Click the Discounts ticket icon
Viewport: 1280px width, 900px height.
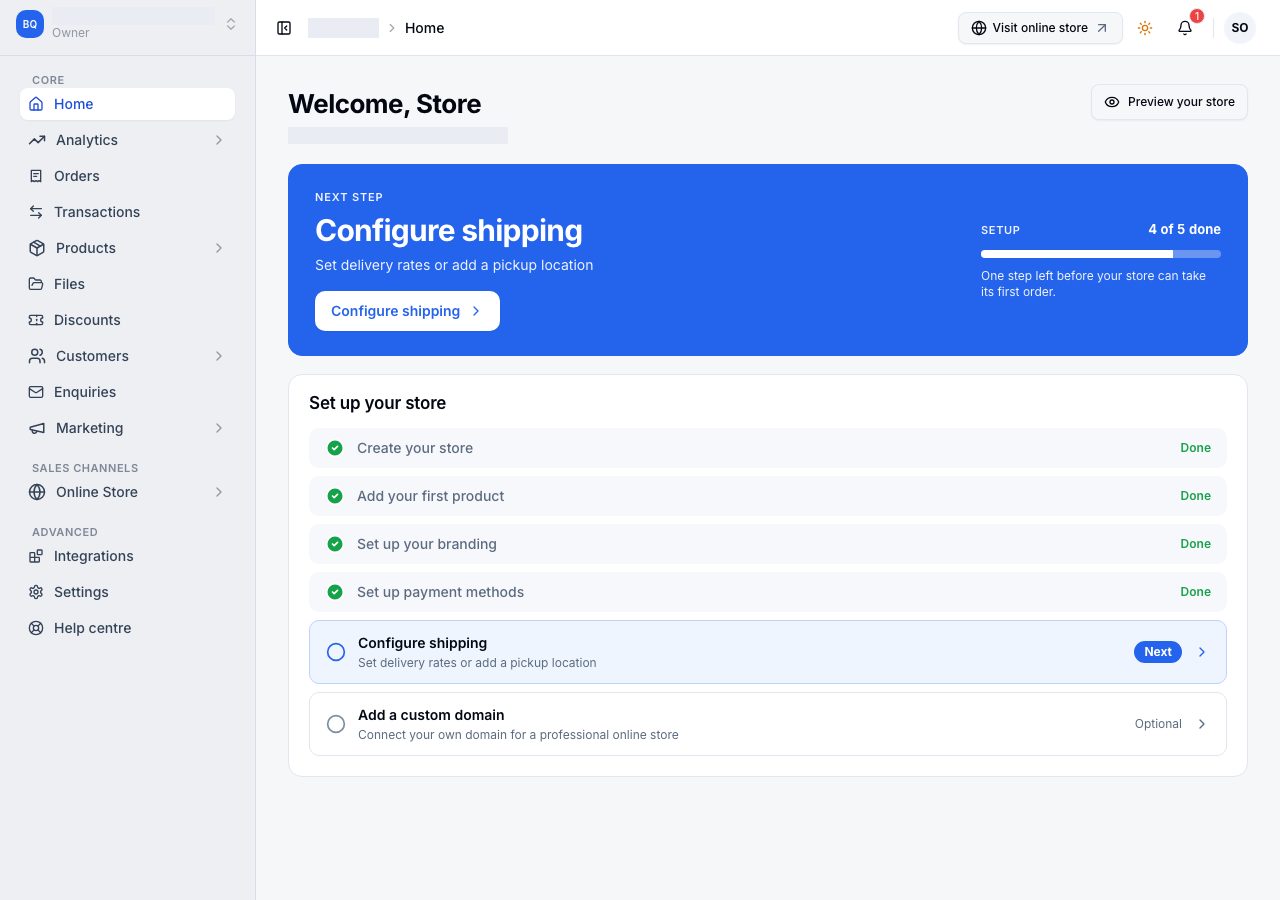[x=36, y=320]
